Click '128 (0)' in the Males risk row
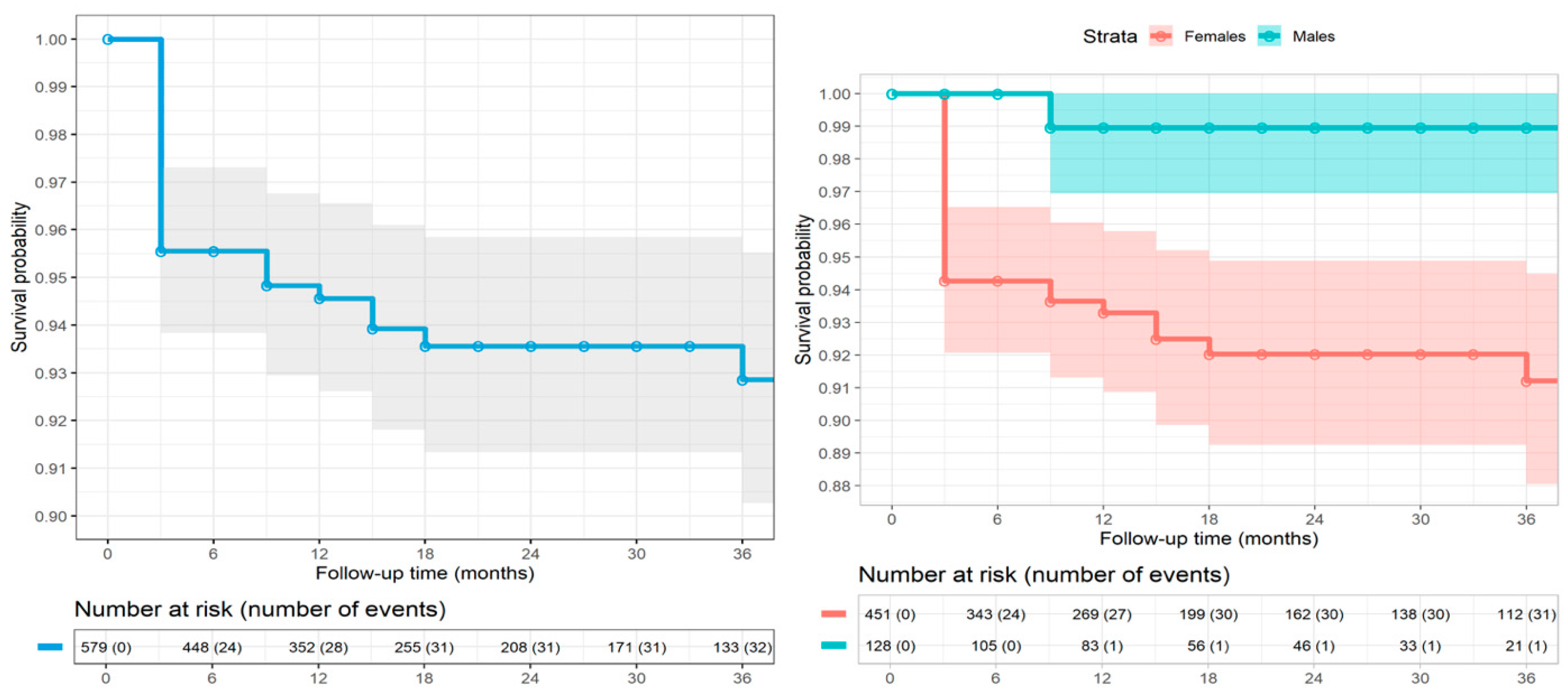The height and width of the screenshot is (697, 1568). (890, 646)
